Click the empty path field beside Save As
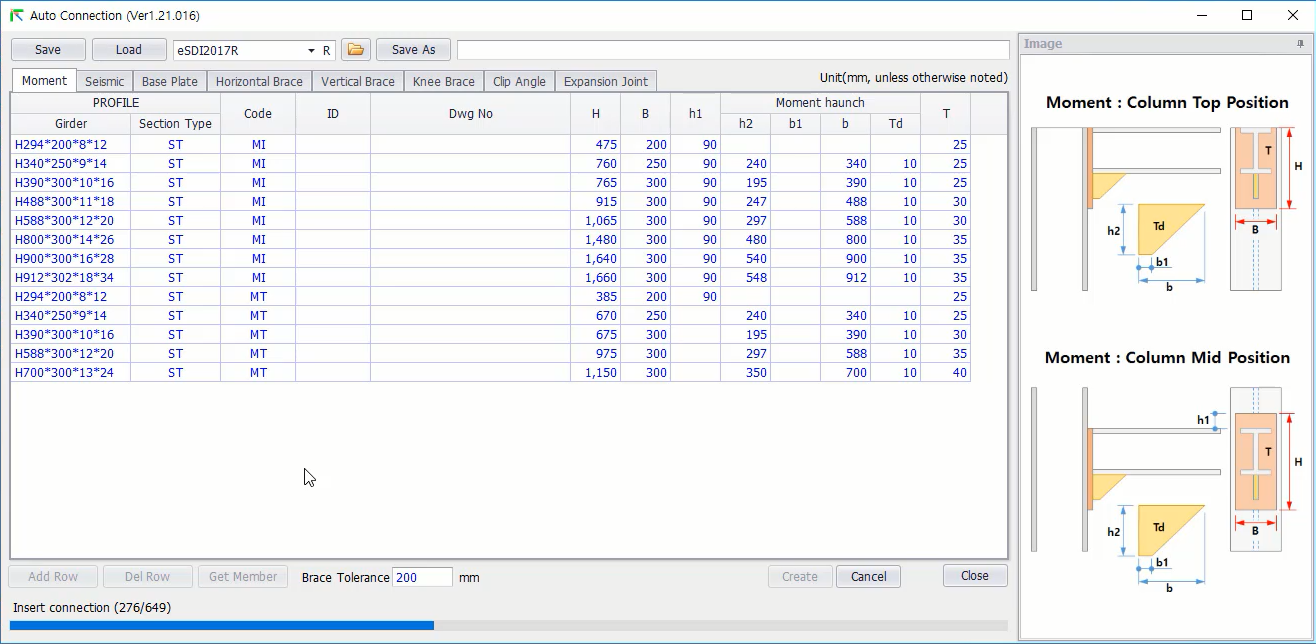 click(732, 50)
